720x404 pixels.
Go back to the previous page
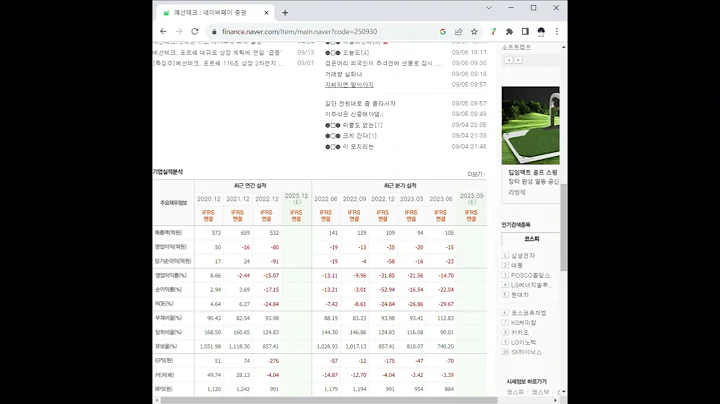click(163, 31)
